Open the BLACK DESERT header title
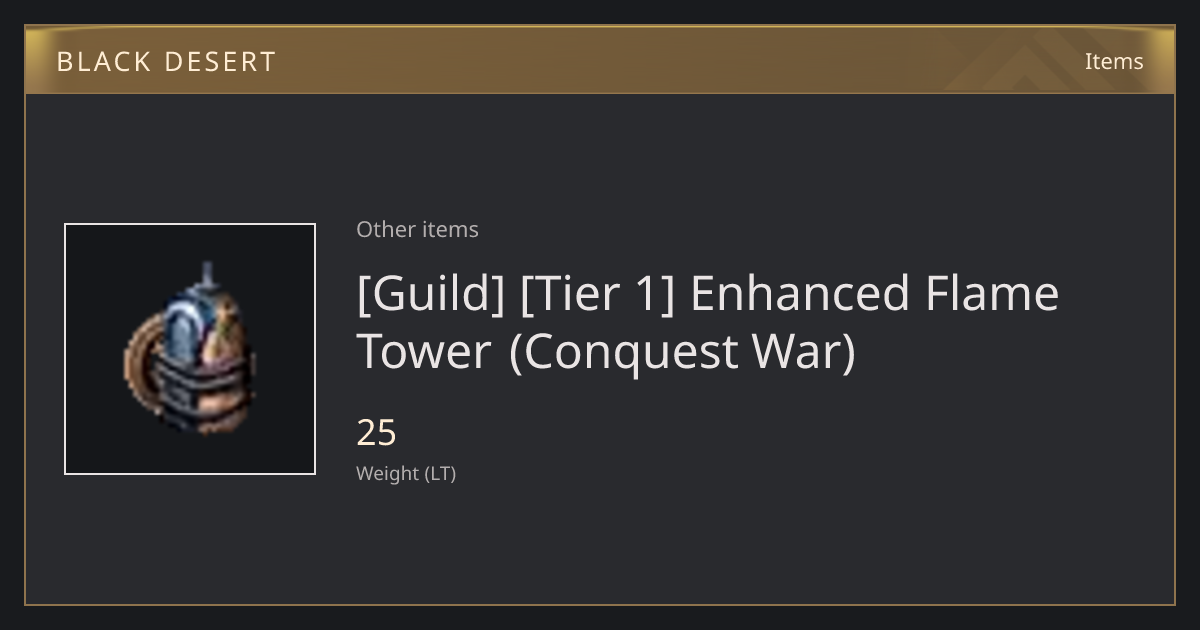 pyautogui.click(x=166, y=62)
